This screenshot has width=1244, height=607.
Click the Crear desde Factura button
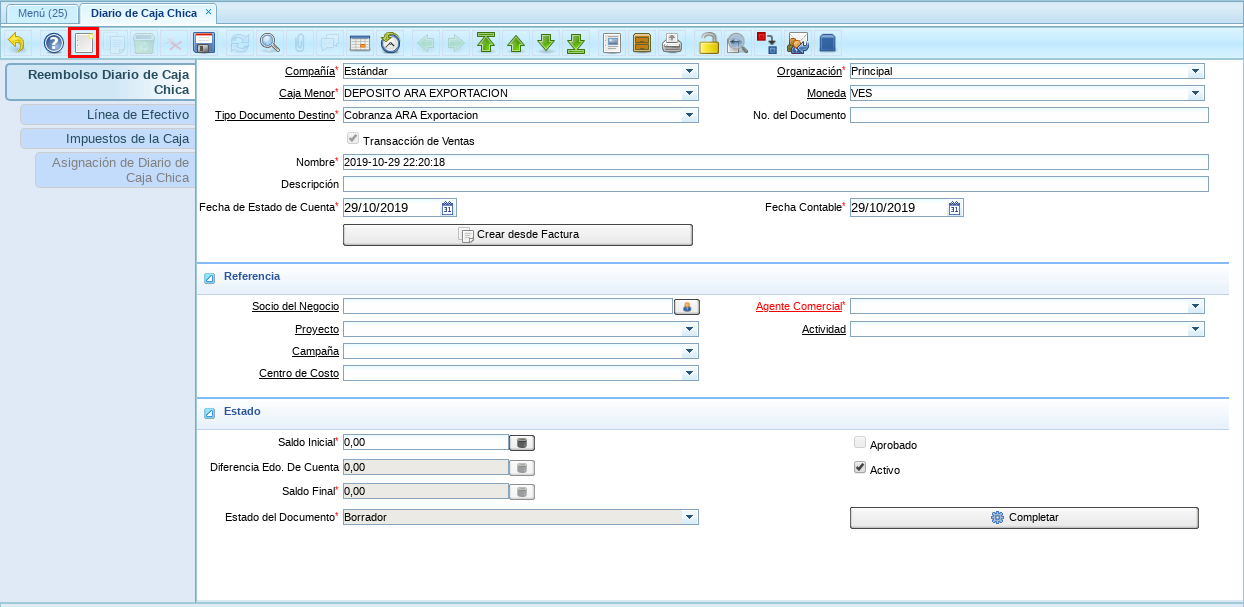click(x=517, y=235)
